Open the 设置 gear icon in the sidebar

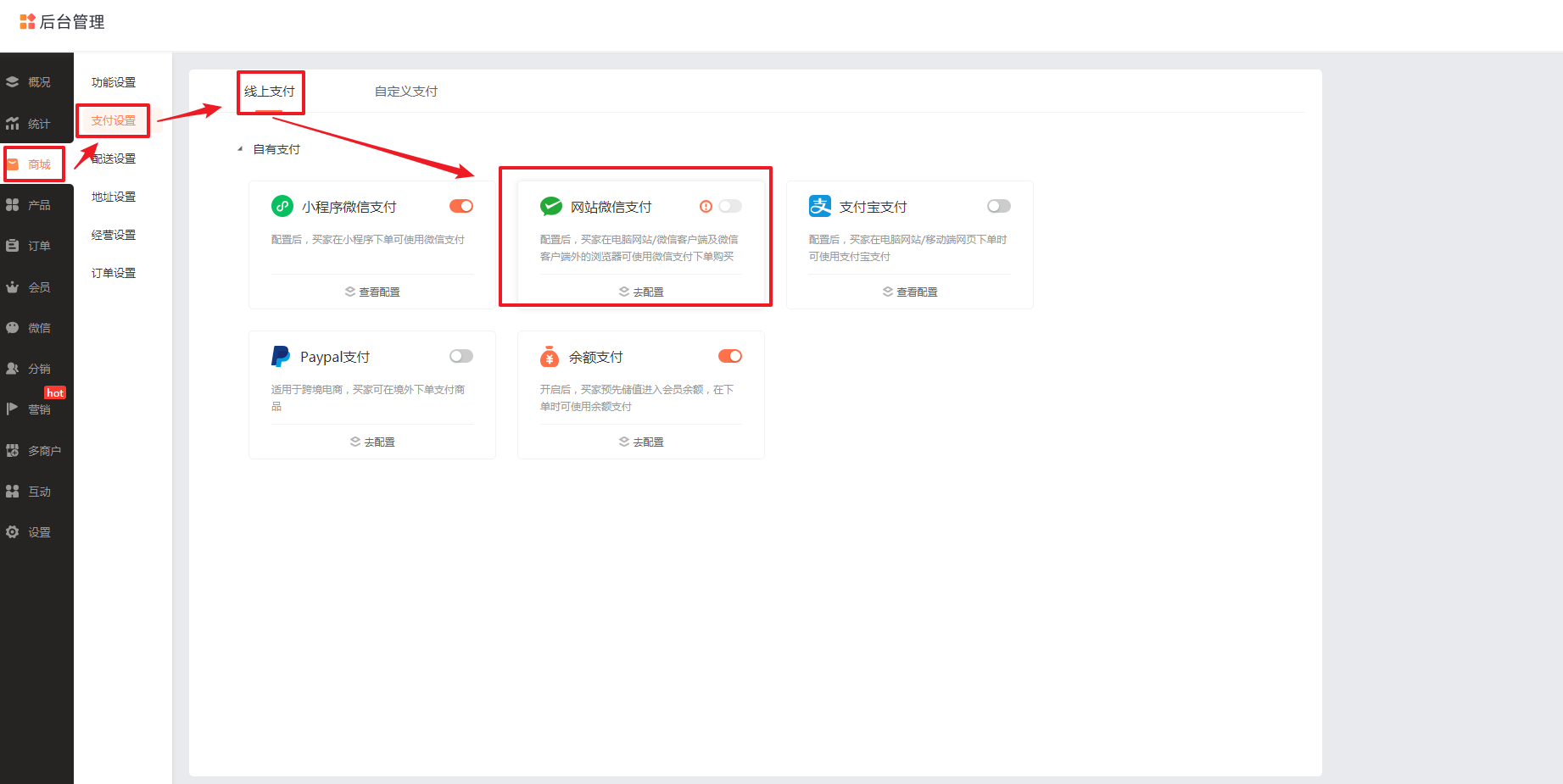[12, 532]
